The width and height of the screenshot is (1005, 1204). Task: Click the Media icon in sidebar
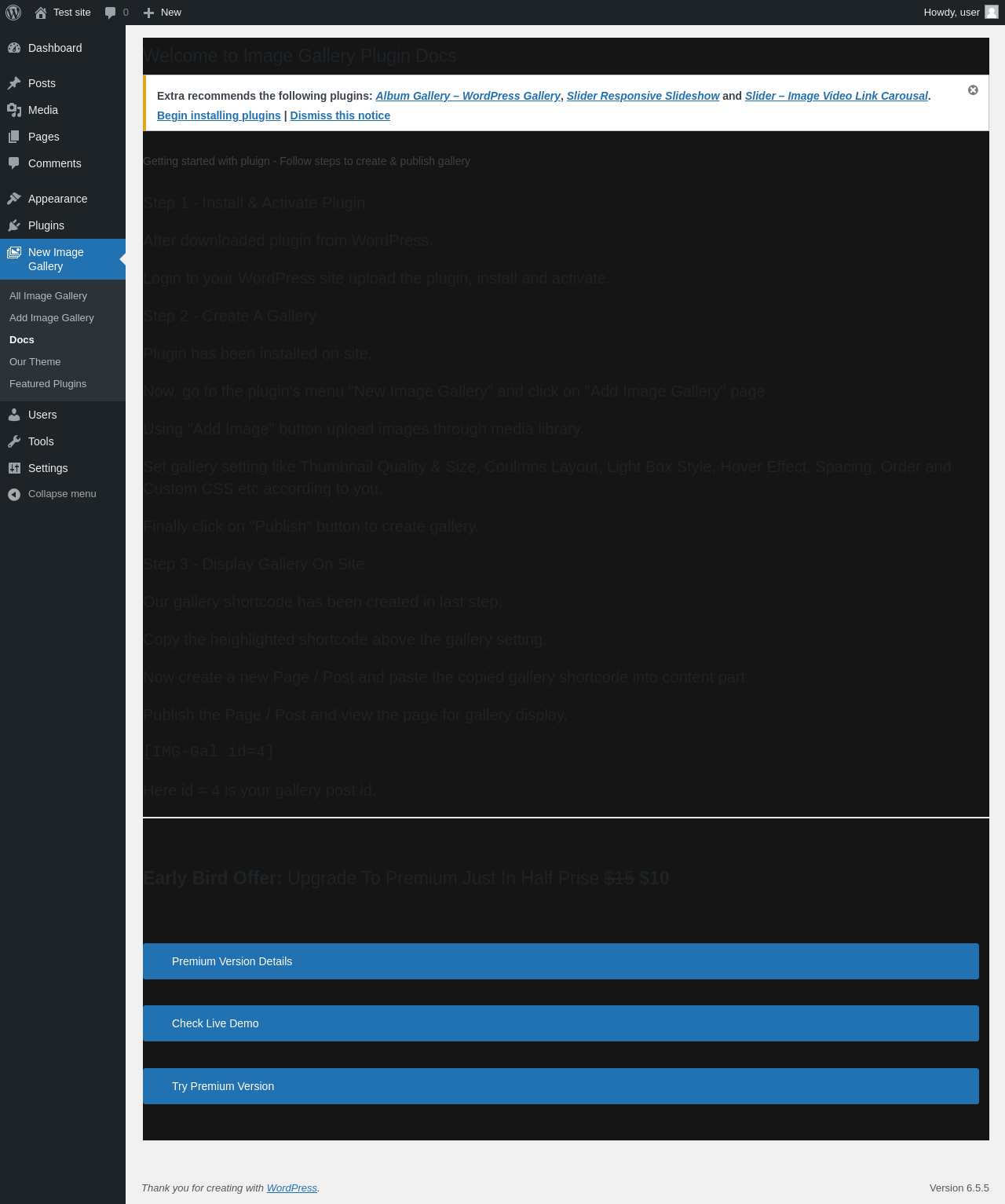click(x=14, y=110)
